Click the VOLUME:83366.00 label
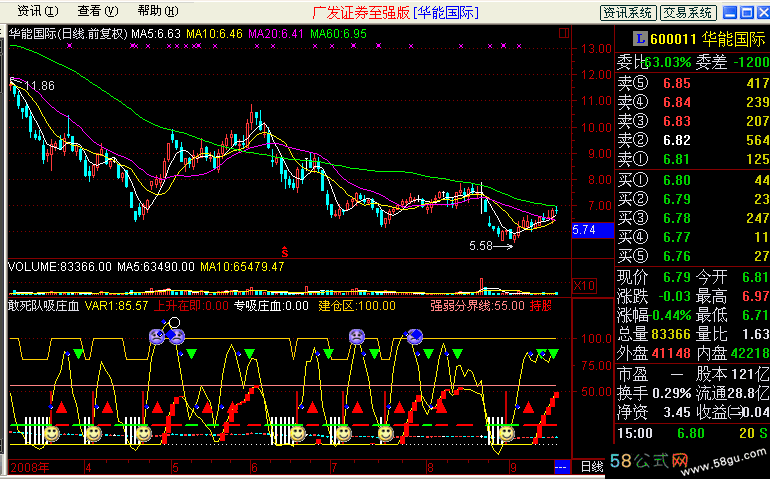 tap(60, 267)
